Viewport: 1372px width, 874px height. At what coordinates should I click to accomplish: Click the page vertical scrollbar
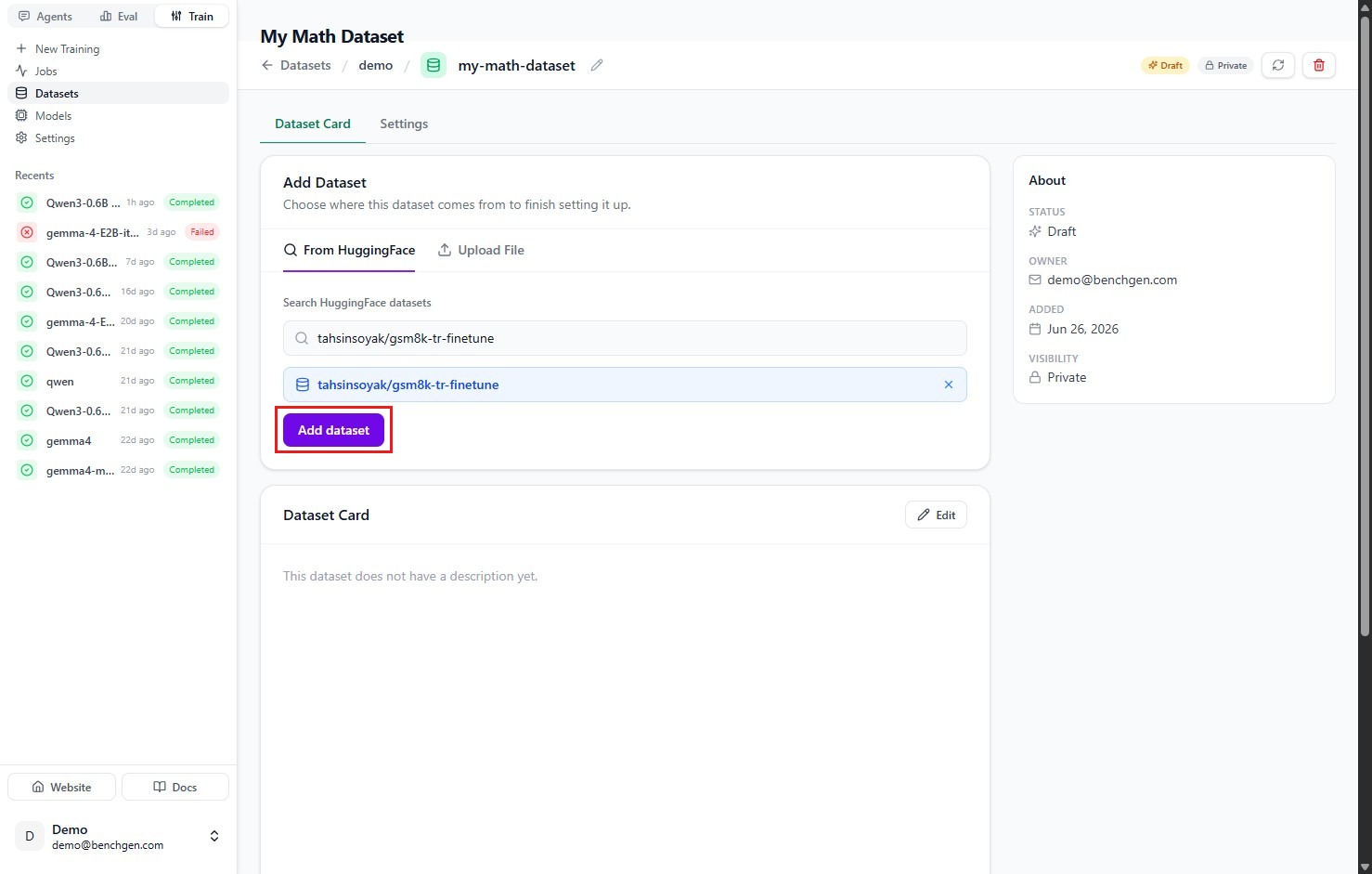1365,325
